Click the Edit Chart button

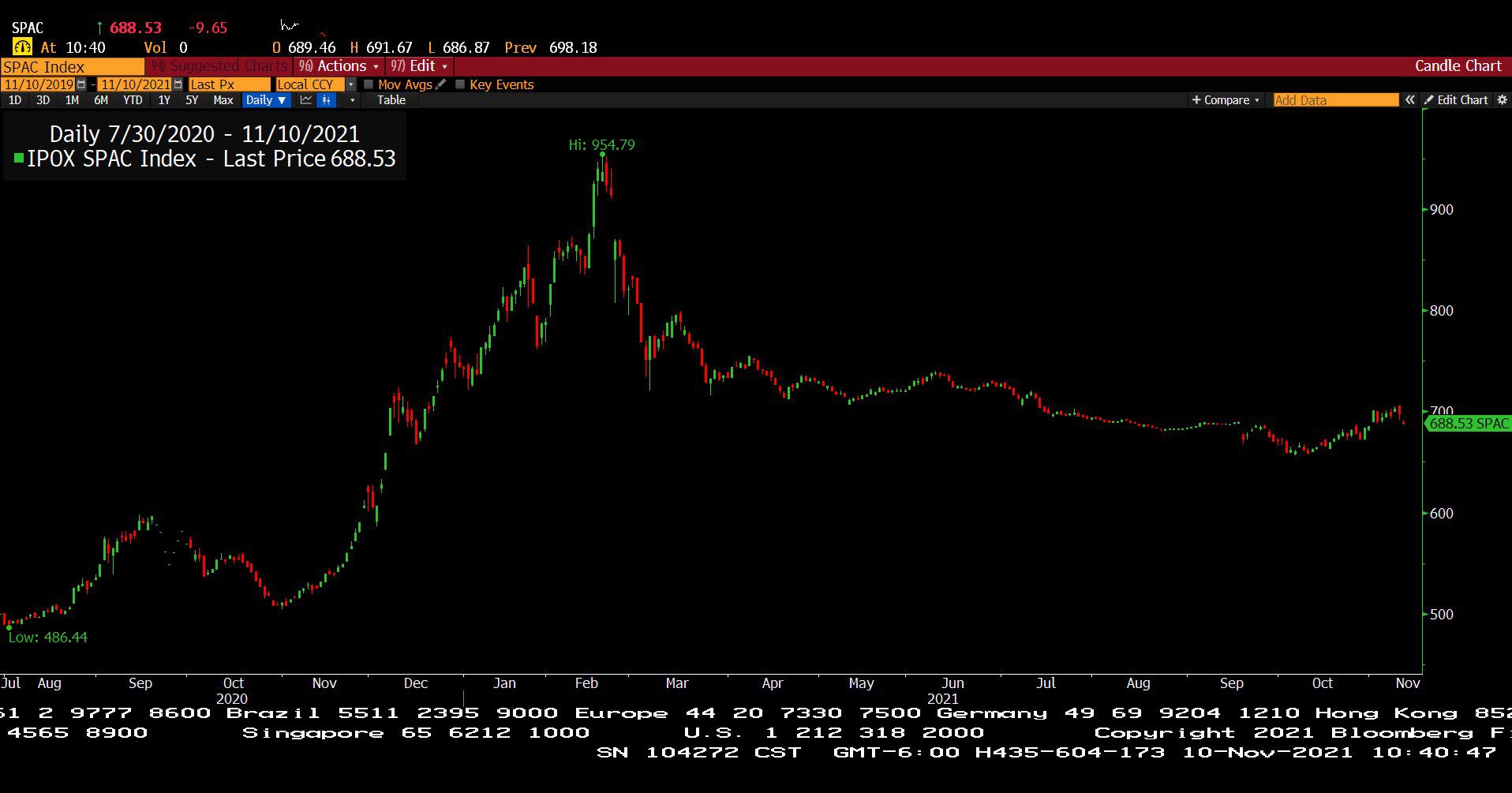1456,100
